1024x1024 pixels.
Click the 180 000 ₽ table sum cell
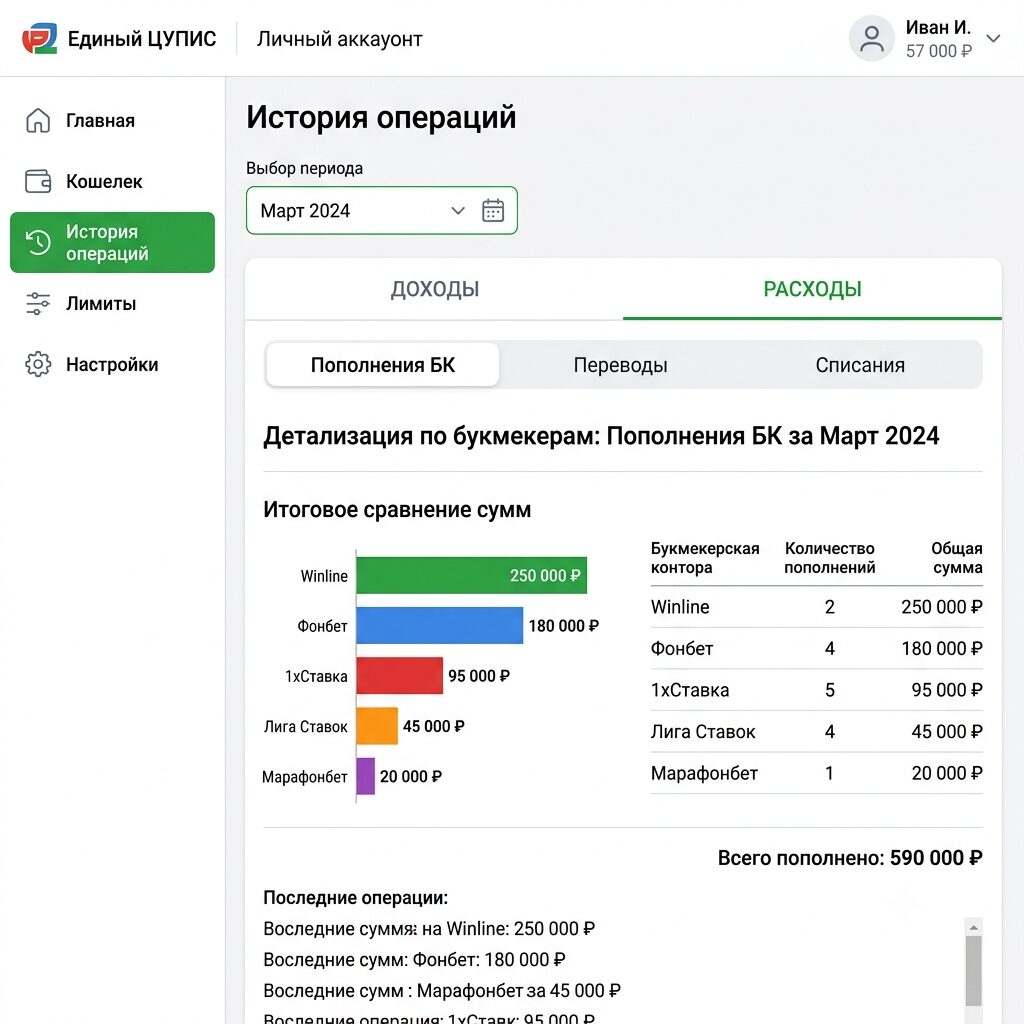click(x=942, y=648)
